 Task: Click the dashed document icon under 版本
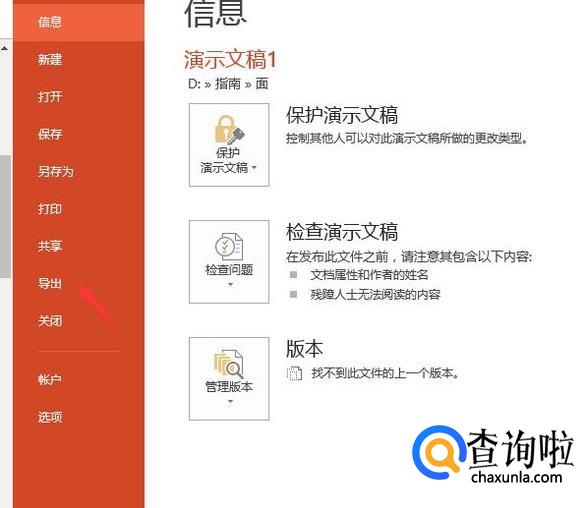pyautogui.click(x=294, y=373)
